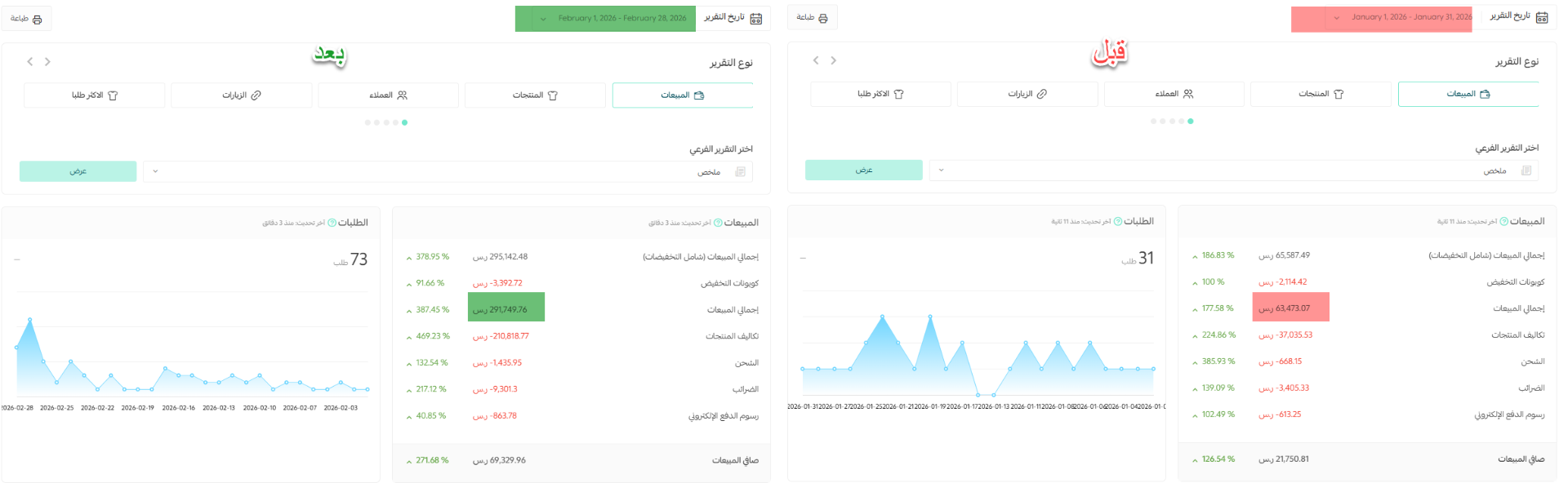
Task: Click the up-trend arrow beside 271.68 %
Action: (409, 462)
